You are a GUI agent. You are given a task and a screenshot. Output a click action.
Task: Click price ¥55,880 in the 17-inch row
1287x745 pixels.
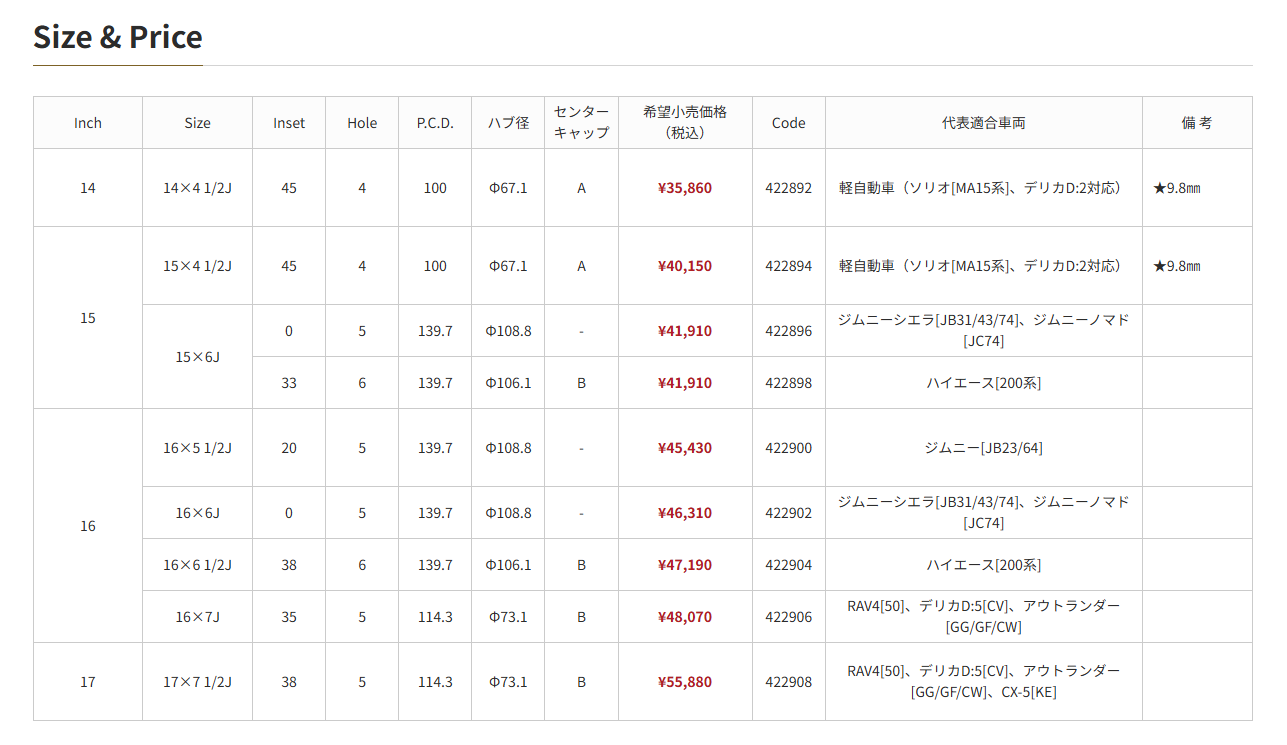click(x=685, y=682)
